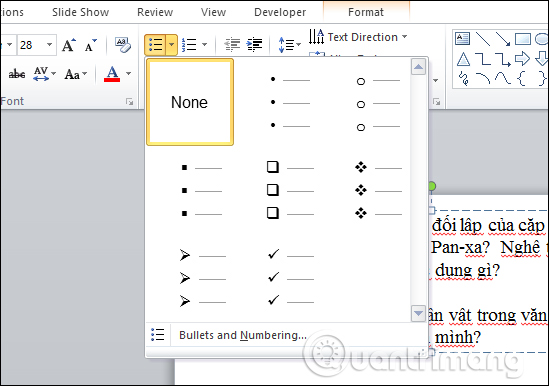Open the Line Spacing menu

[x=290, y=45]
